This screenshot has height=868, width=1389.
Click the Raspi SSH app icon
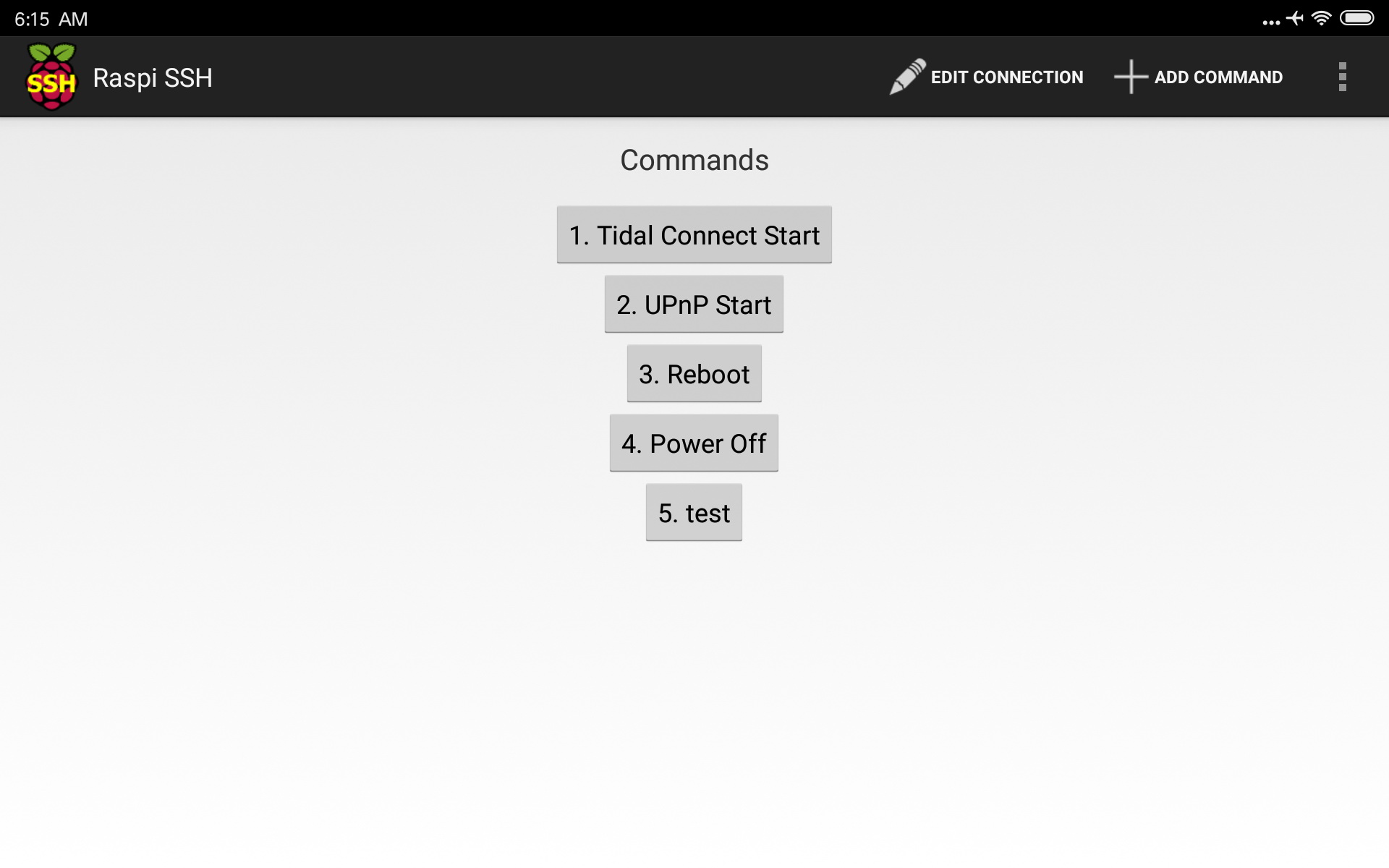[x=49, y=77]
